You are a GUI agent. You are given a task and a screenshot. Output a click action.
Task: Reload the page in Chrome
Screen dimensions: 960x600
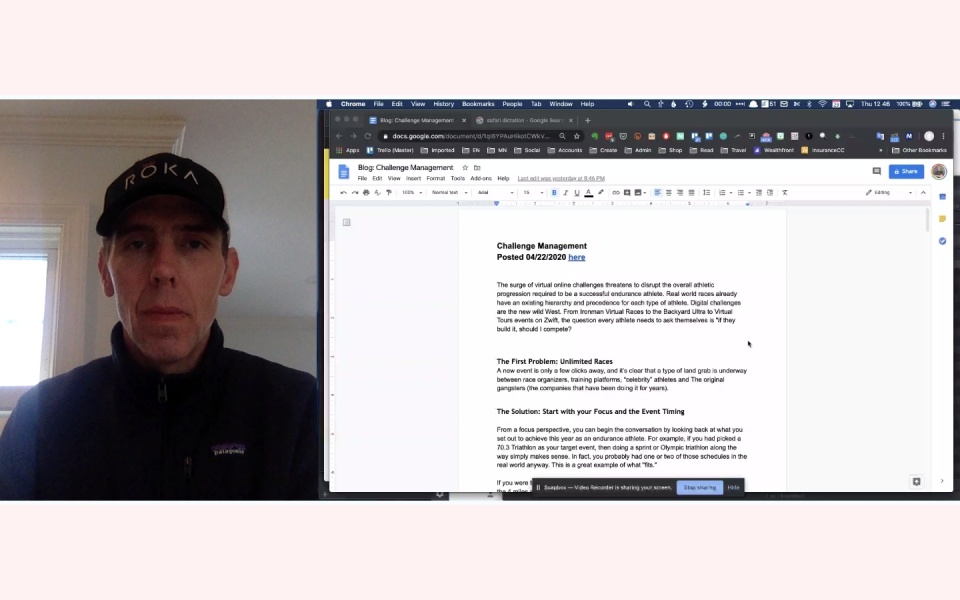[x=367, y=137]
